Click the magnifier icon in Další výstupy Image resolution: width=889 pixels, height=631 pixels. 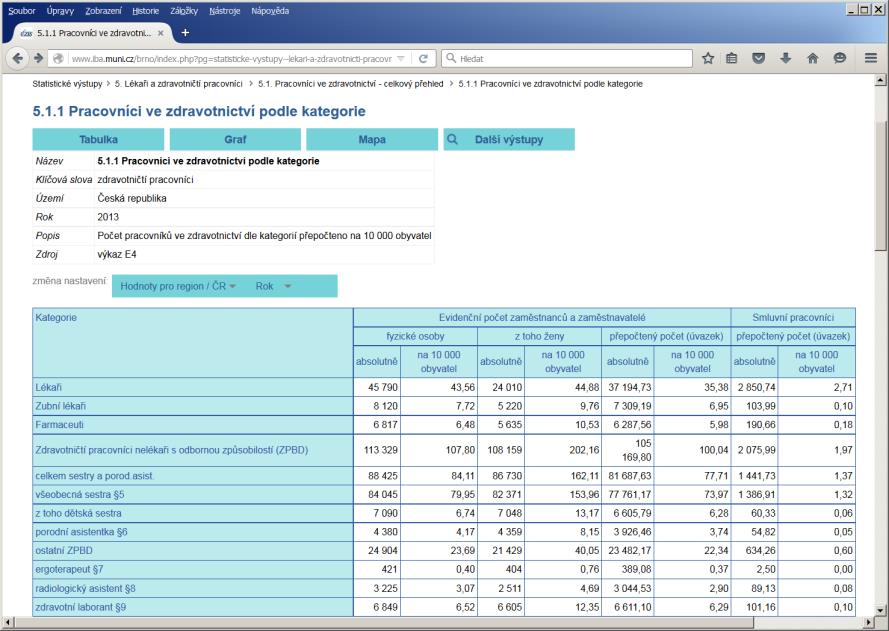click(452, 139)
